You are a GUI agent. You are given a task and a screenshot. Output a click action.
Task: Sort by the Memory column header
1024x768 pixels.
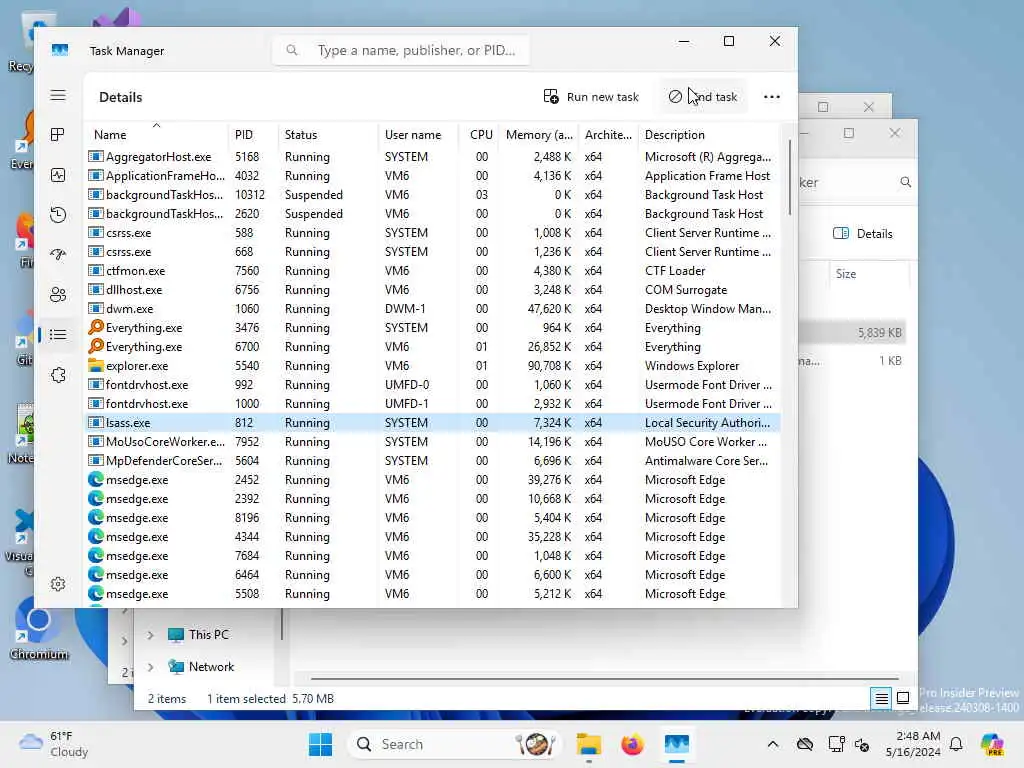(x=539, y=135)
